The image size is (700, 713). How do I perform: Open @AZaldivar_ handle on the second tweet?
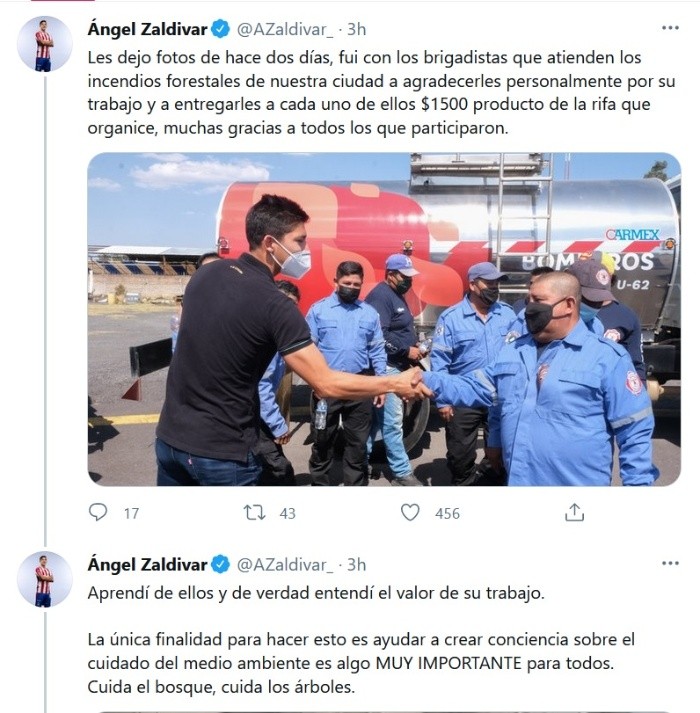coord(285,565)
